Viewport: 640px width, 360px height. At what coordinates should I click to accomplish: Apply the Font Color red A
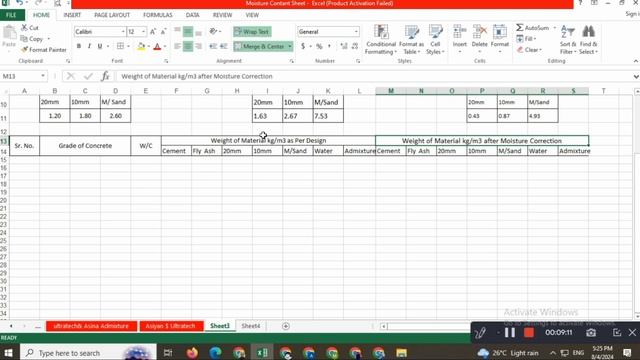pos(157,46)
